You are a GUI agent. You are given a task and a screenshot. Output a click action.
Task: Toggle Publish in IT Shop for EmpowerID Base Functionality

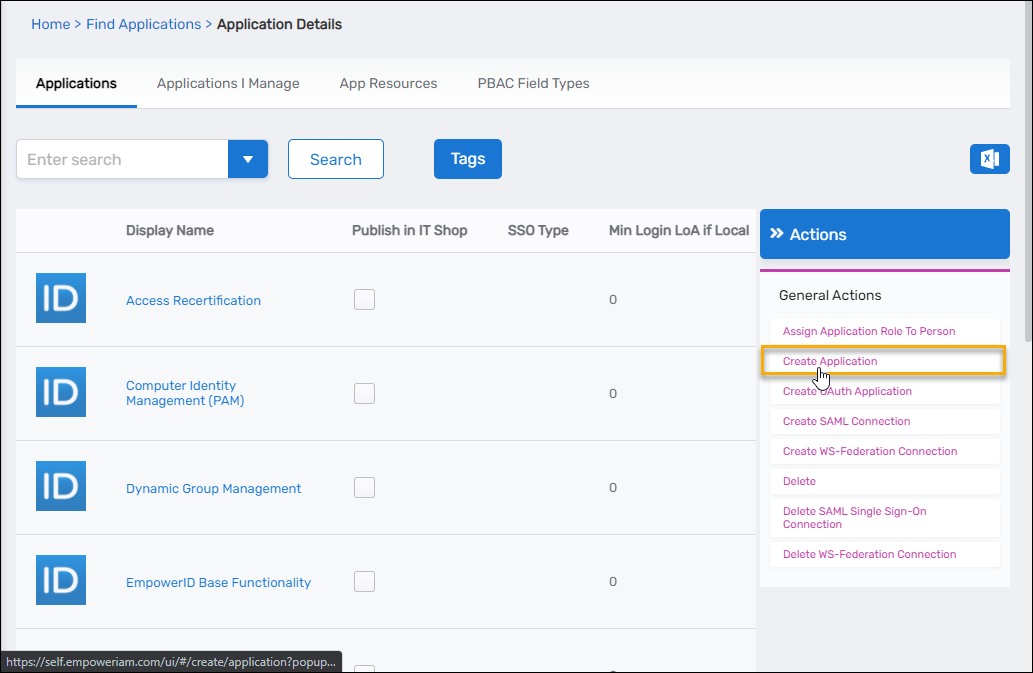click(364, 581)
